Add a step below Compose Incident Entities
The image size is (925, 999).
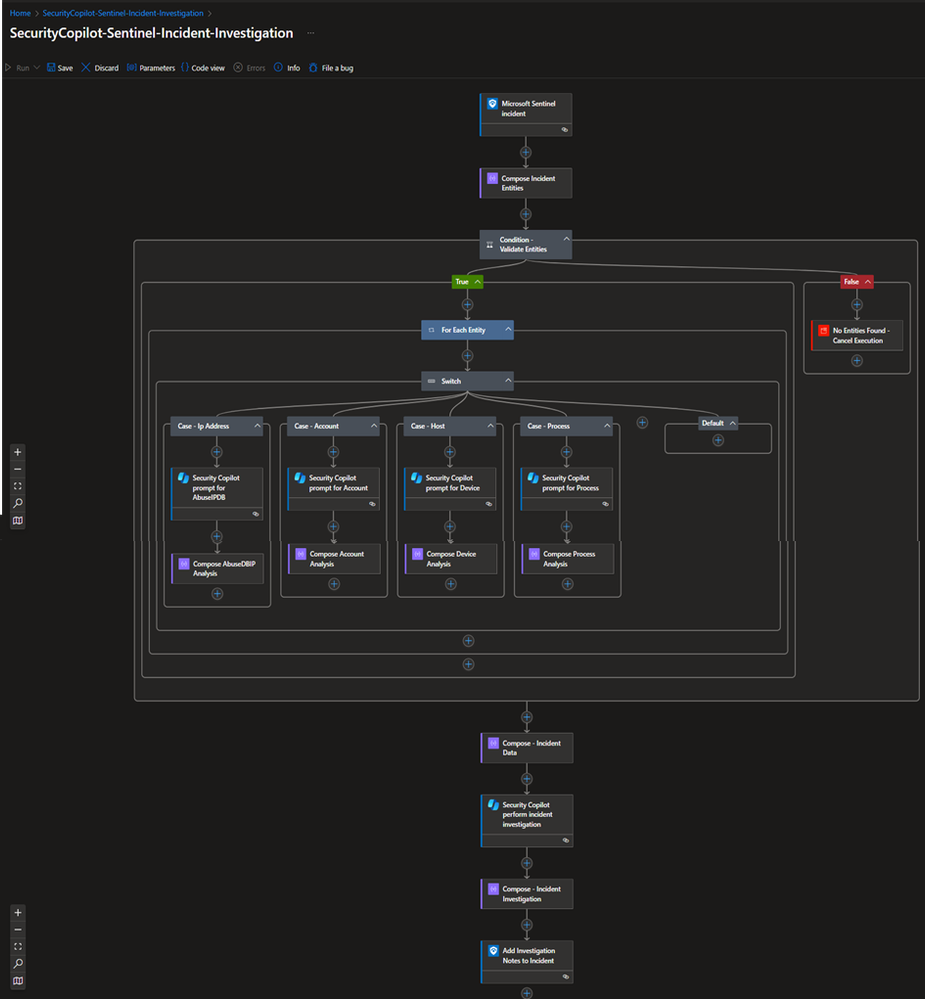pyautogui.click(x=526, y=214)
